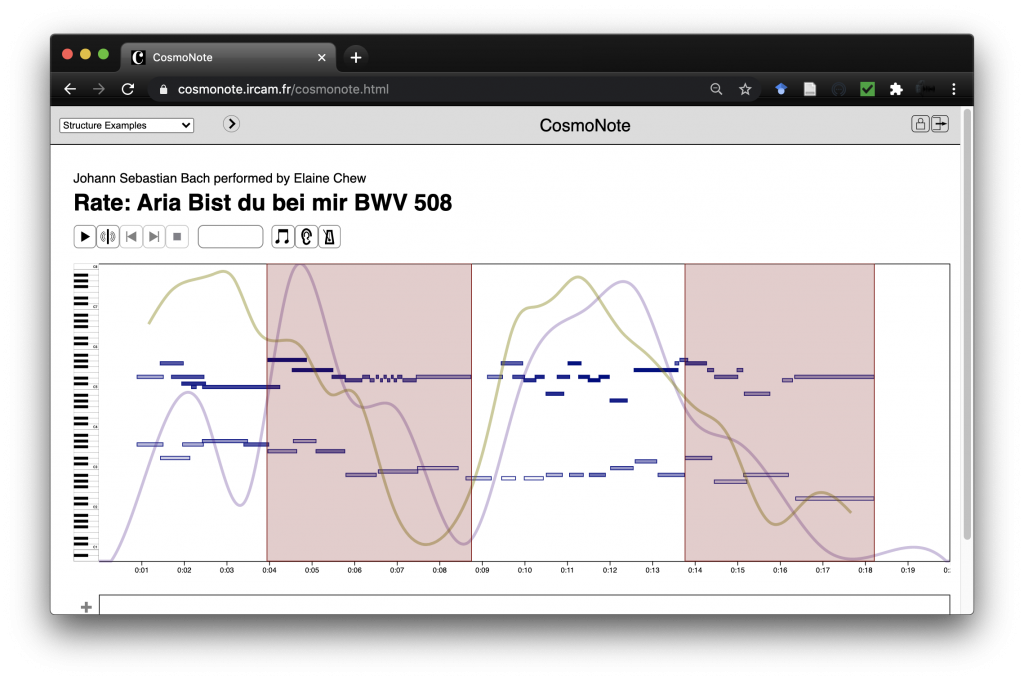This screenshot has width=1024, height=681.
Task: Click the 0:14 mark on the time axis
Action: pyautogui.click(x=695, y=570)
